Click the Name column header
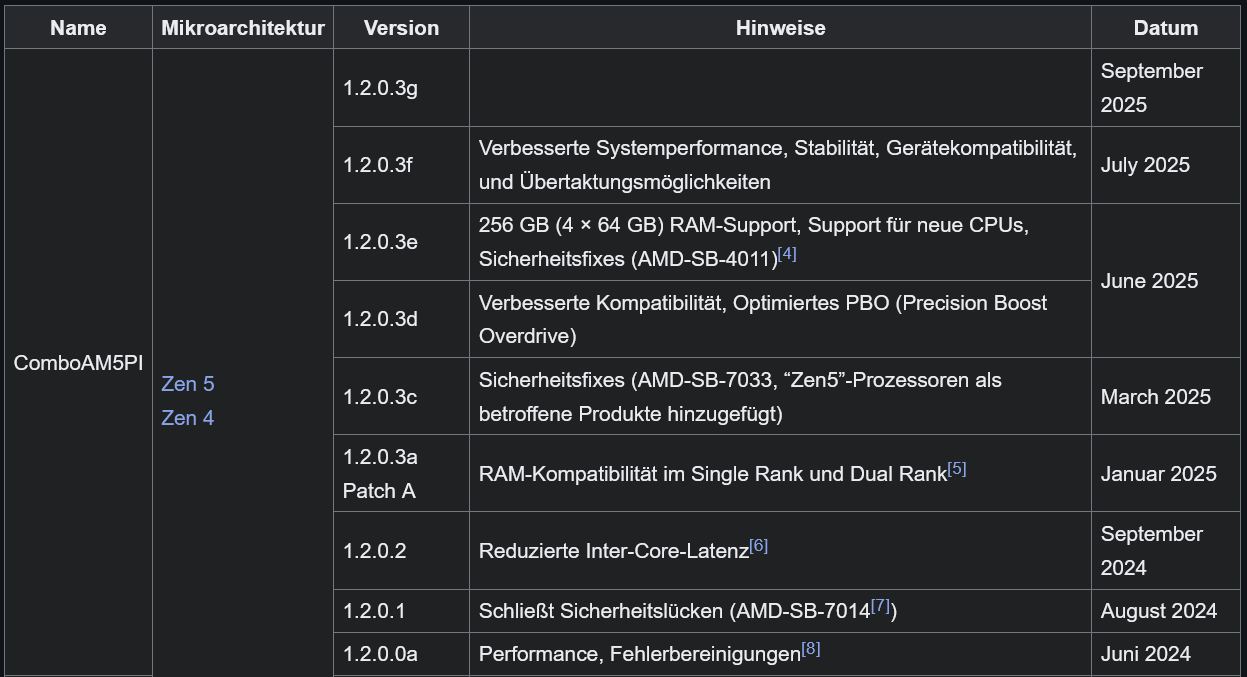The height and width of the screenshot is (677, 1247). [78, 28]
